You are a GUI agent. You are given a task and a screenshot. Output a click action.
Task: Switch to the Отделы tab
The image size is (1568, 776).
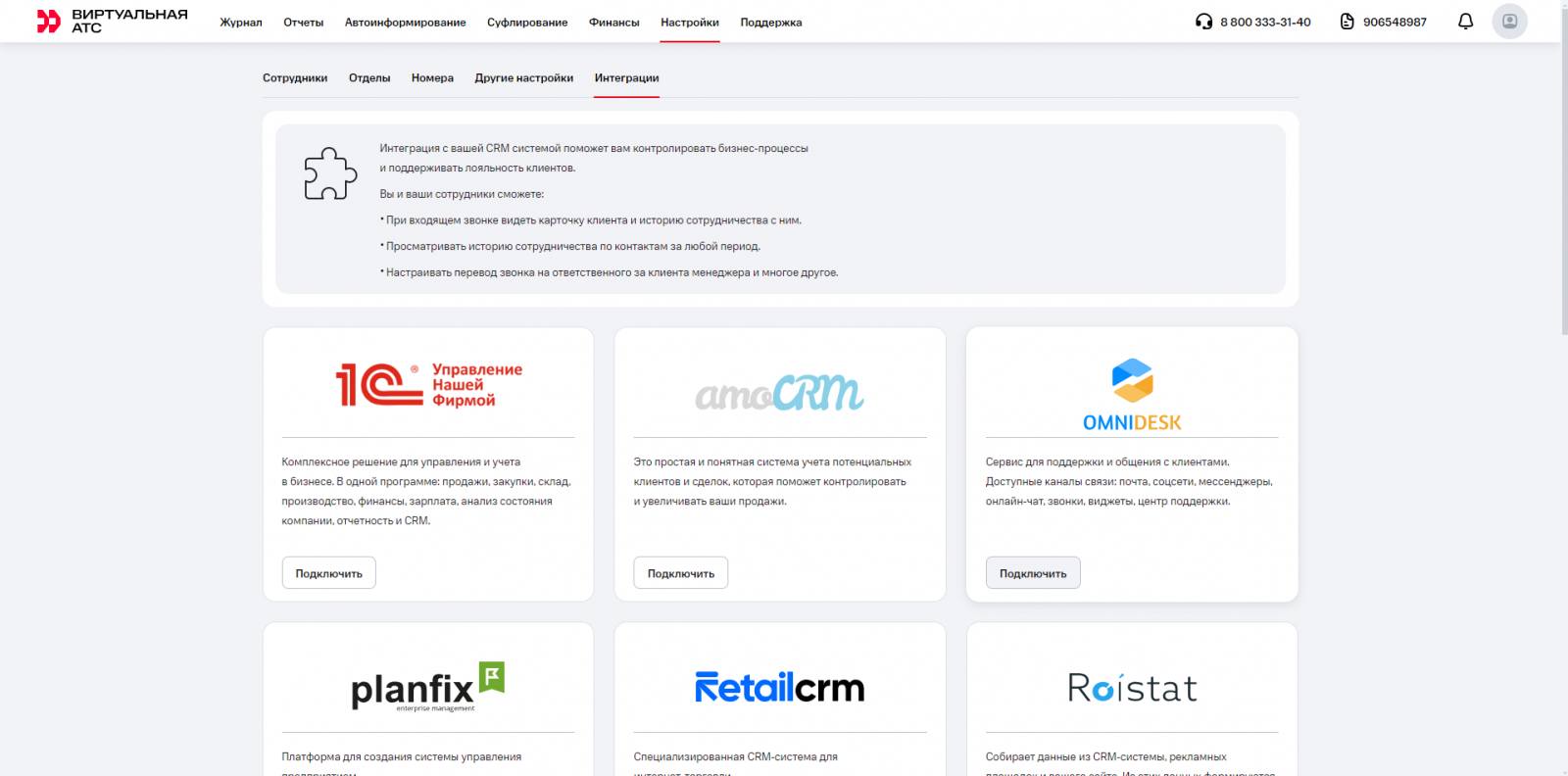click(369, 78)
